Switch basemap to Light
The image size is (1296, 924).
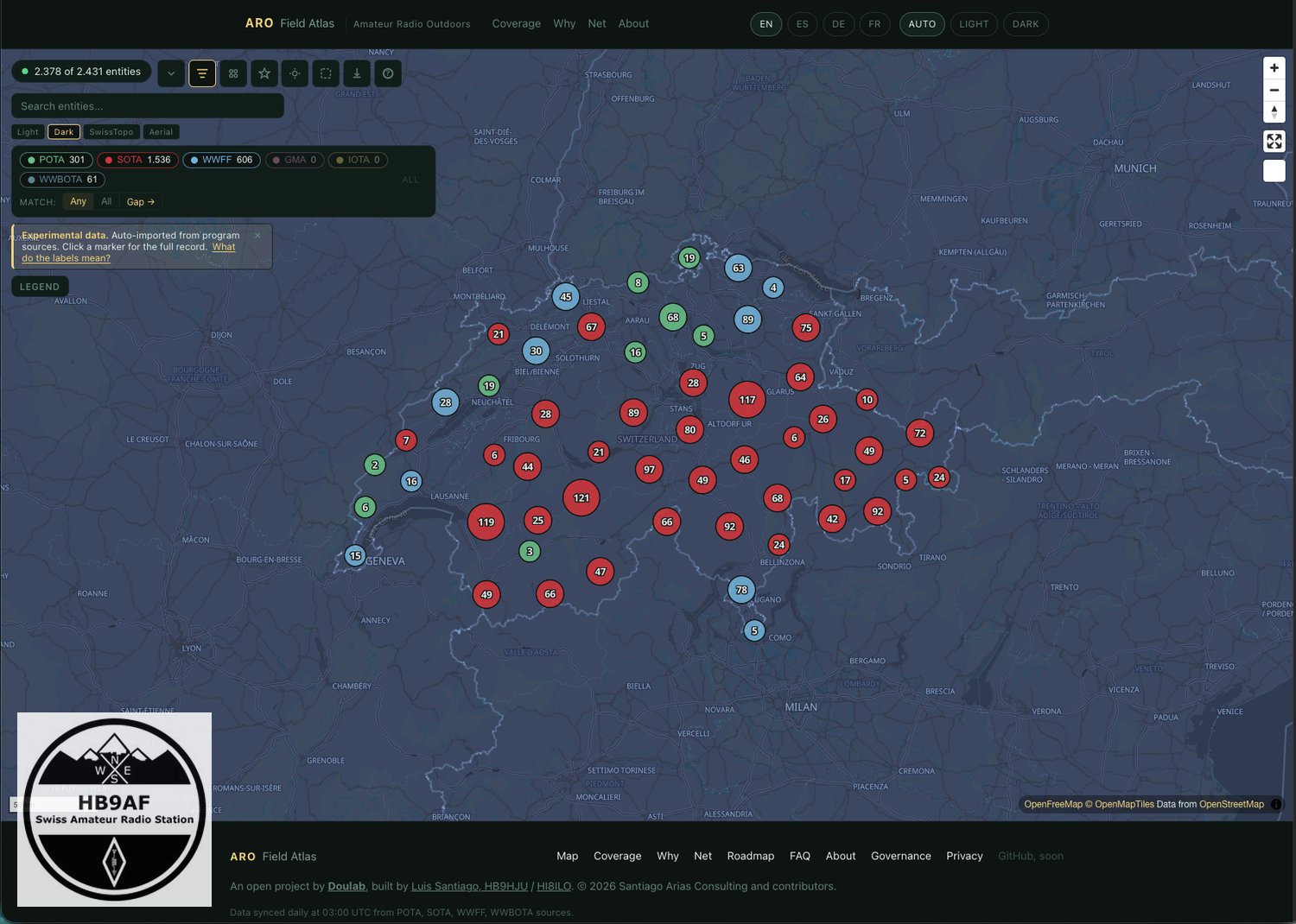click(x=28, y=132)
